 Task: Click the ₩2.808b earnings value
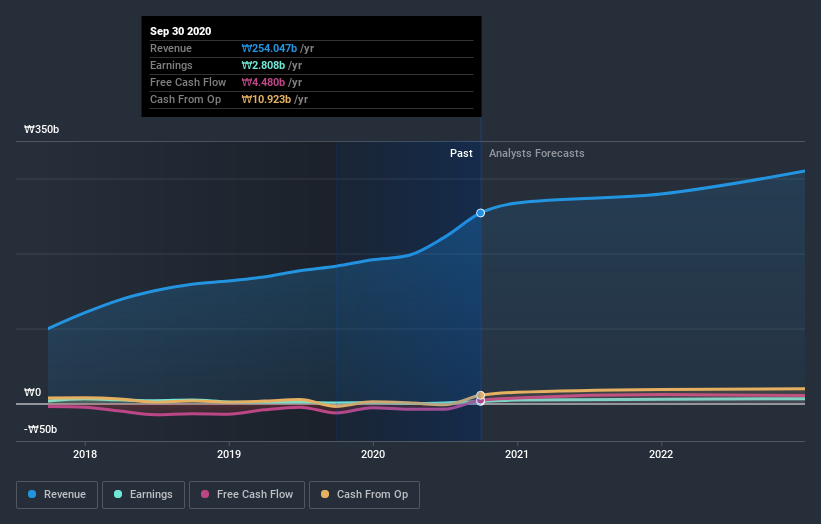click(x=263, y=65)
